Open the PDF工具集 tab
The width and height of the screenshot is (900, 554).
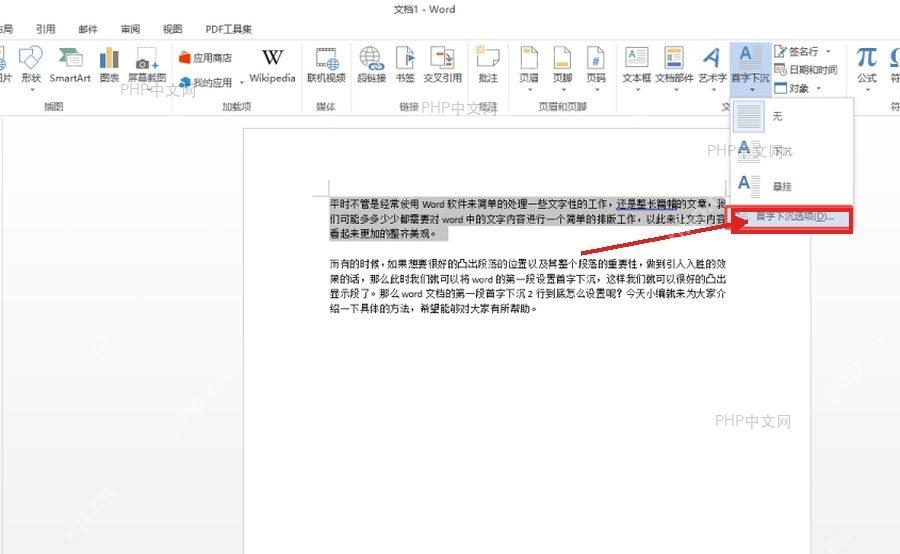[x=228, y=29]
